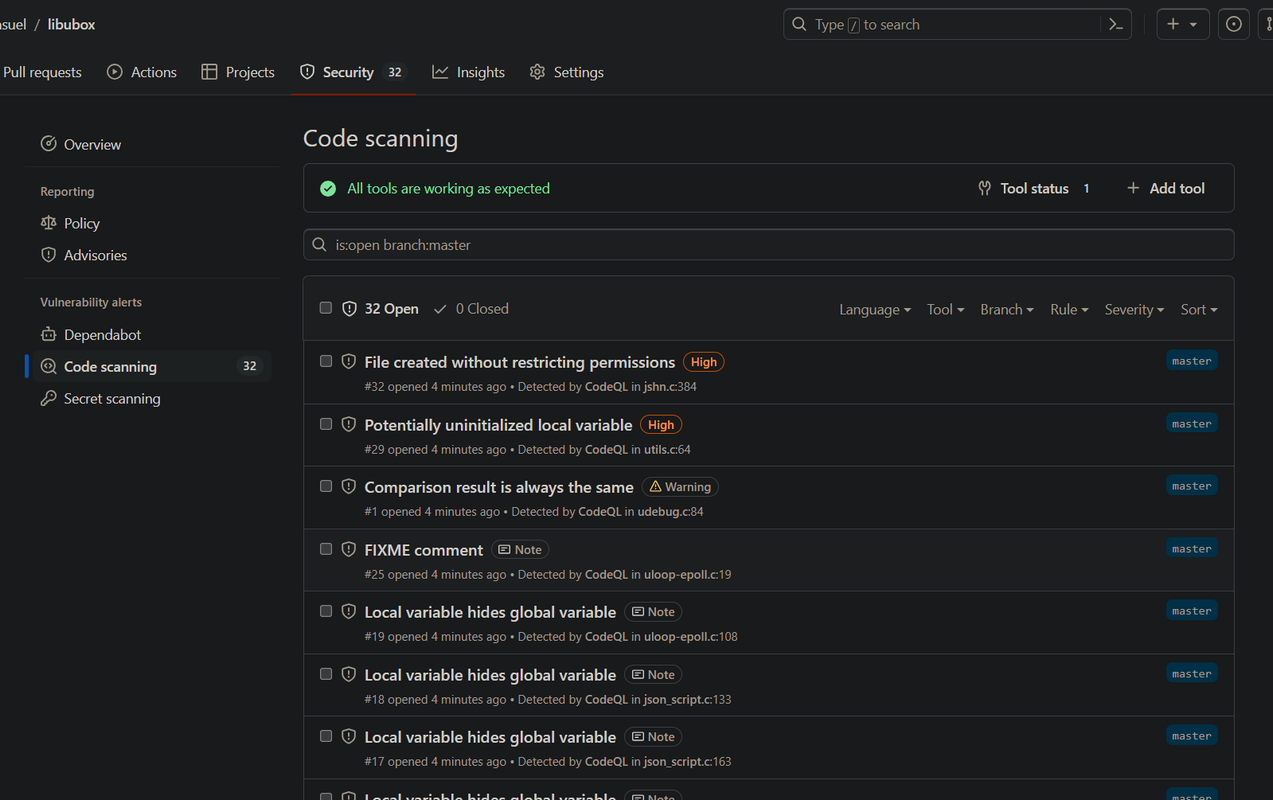Check the File created without restricting permissions alert
This screenshot has width=1273, height=800.
coord(326,361)
